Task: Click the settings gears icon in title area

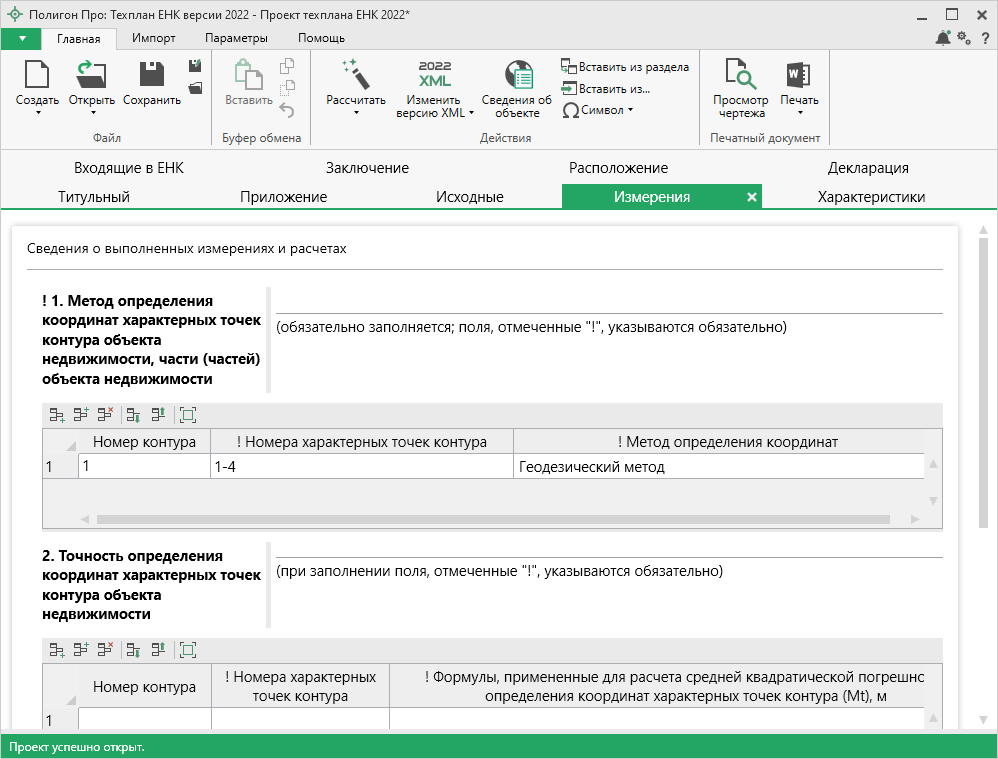Action: tap(963, 38)
